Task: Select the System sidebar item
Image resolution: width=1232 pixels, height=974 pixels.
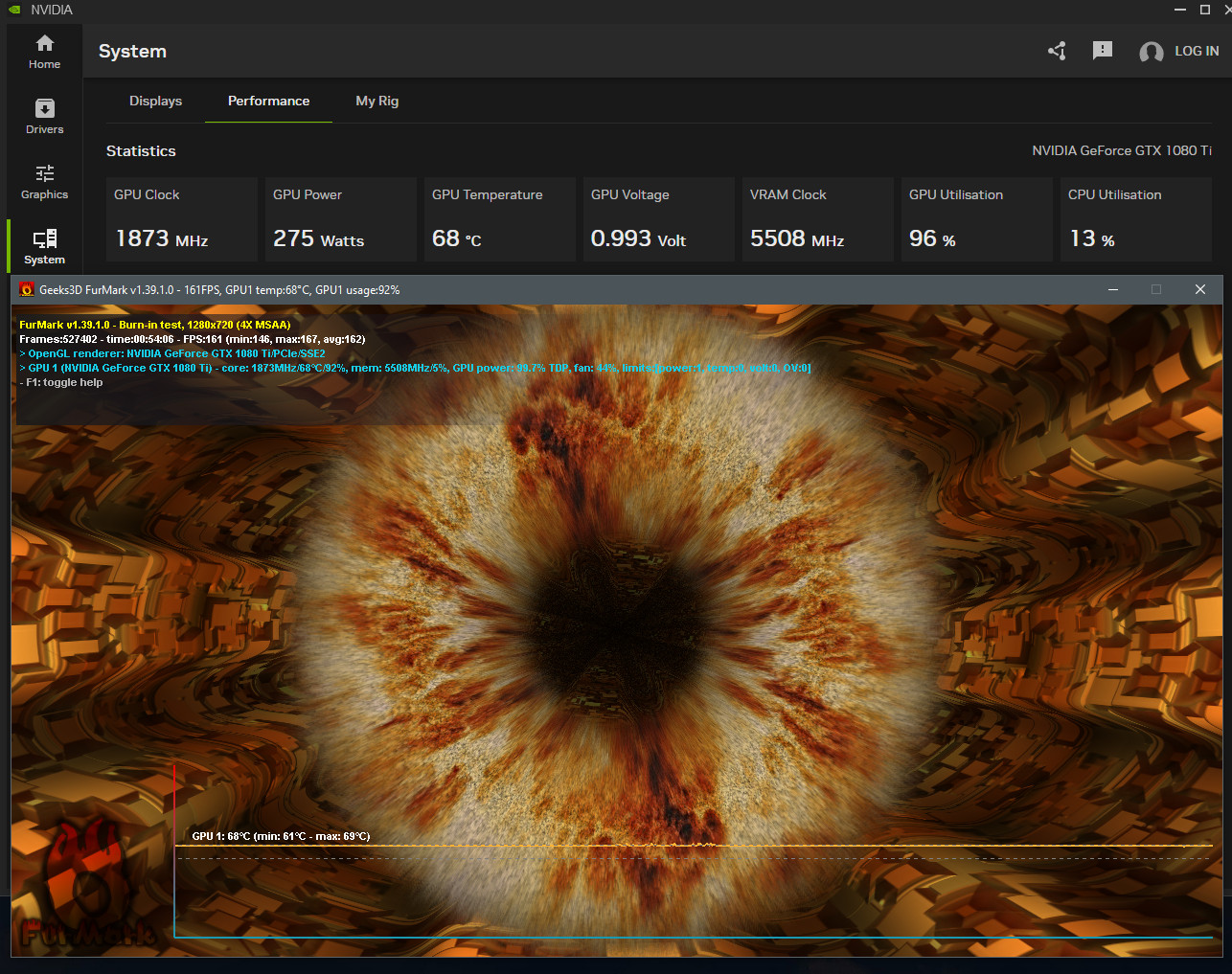Action: click(44, 247)
